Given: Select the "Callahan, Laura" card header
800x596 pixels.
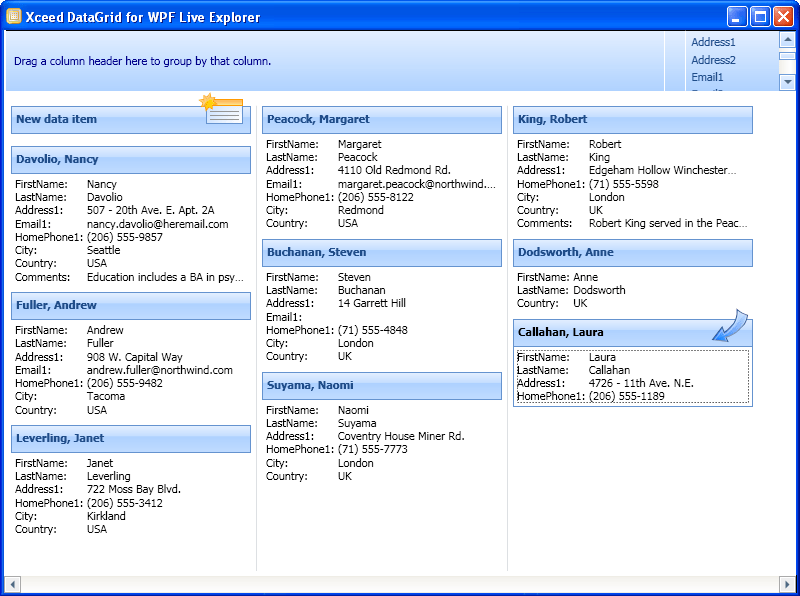Looking at the screenshot, I should [x=600, y=331].
